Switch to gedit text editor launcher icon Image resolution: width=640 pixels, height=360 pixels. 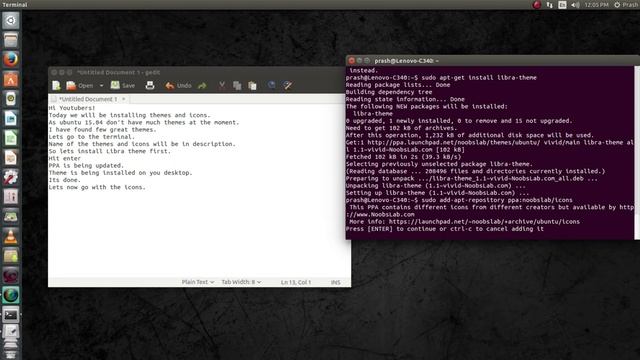[x=11, y=331]
